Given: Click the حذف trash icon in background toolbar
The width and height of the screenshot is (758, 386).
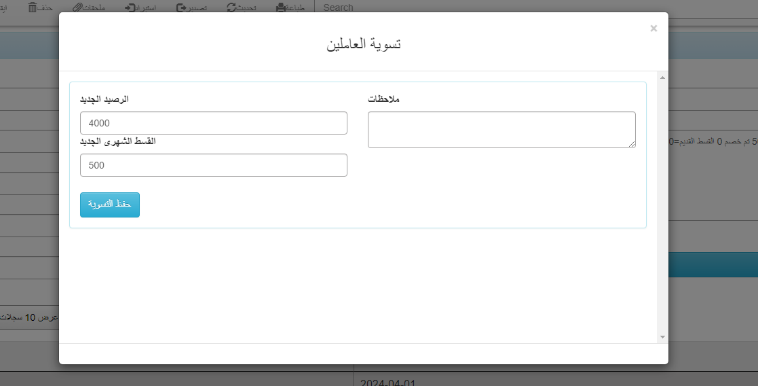Looking at the screenshot, I should (x=32, y=7).
